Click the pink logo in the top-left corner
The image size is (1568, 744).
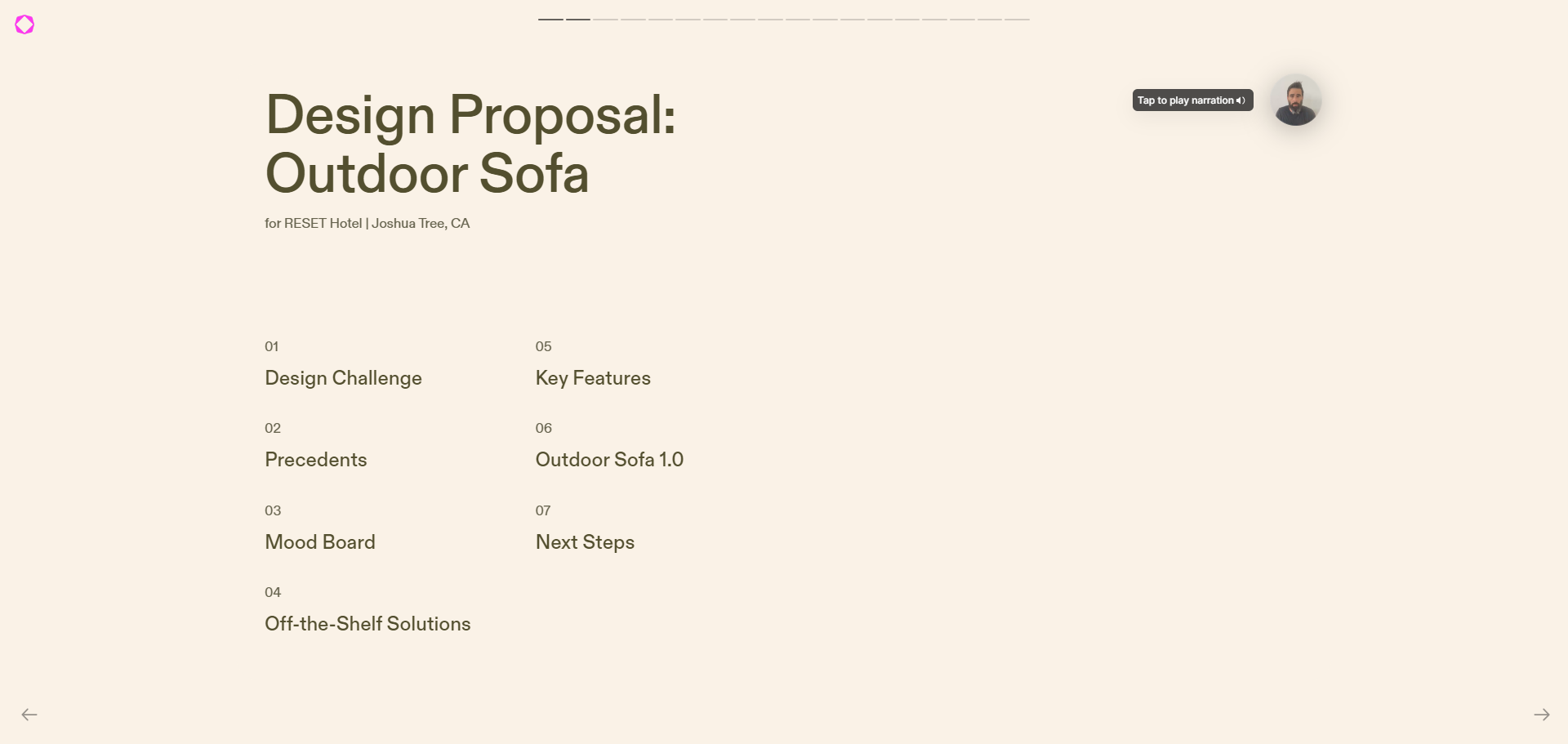24,25
